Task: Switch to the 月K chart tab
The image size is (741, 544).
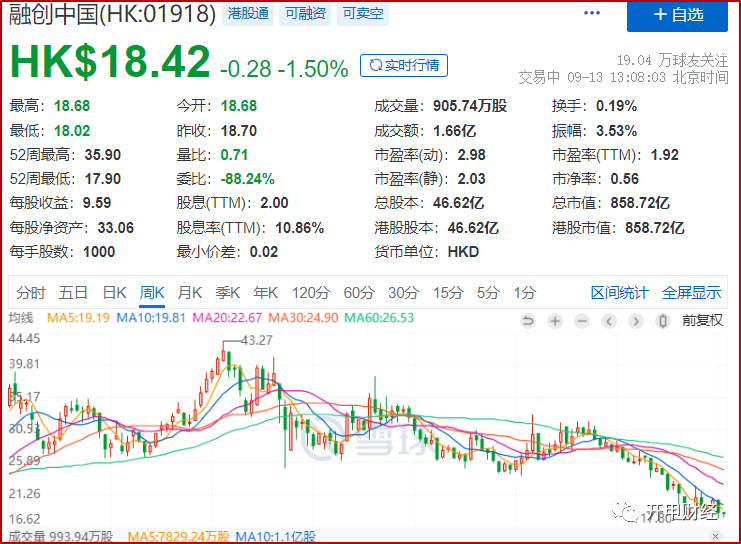Action: [x=190, y=293]
